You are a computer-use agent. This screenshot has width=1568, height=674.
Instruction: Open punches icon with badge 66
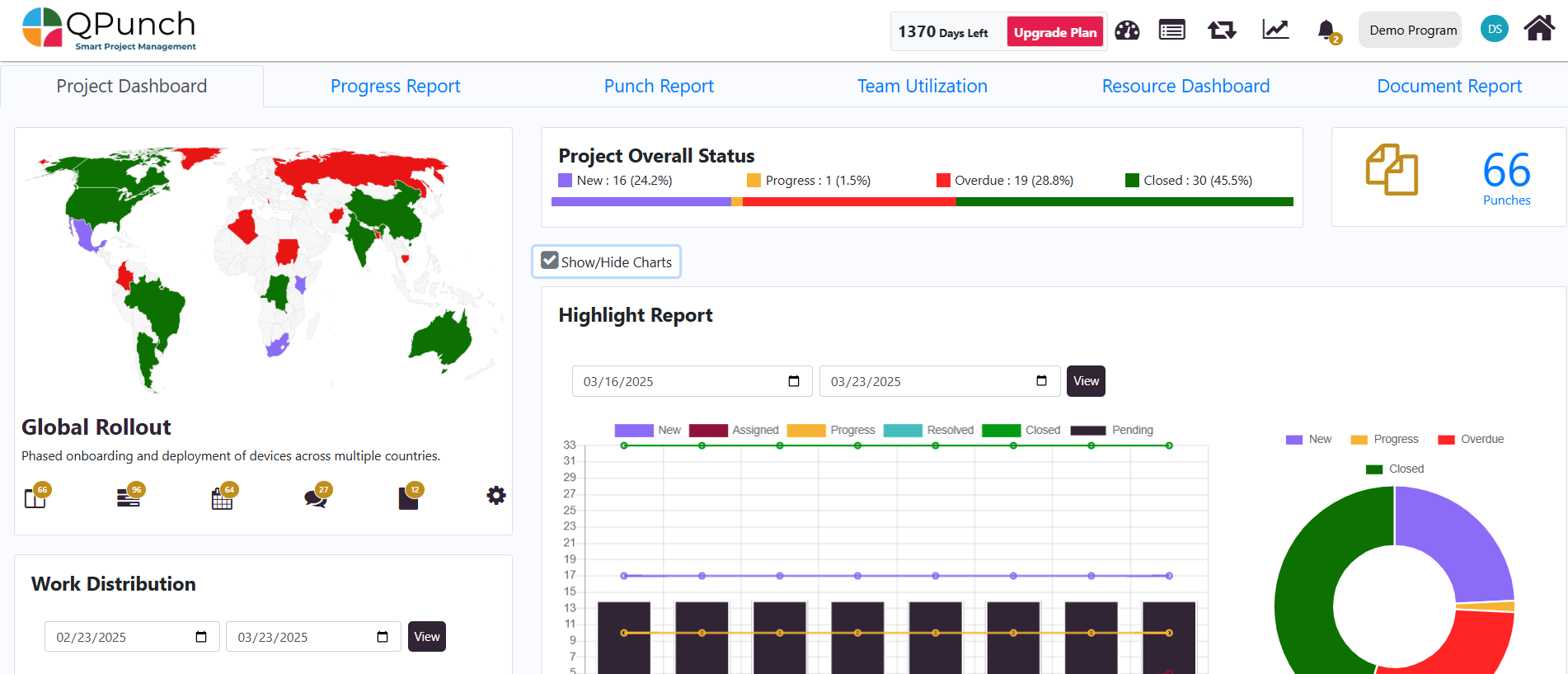(x=36, y=495)
